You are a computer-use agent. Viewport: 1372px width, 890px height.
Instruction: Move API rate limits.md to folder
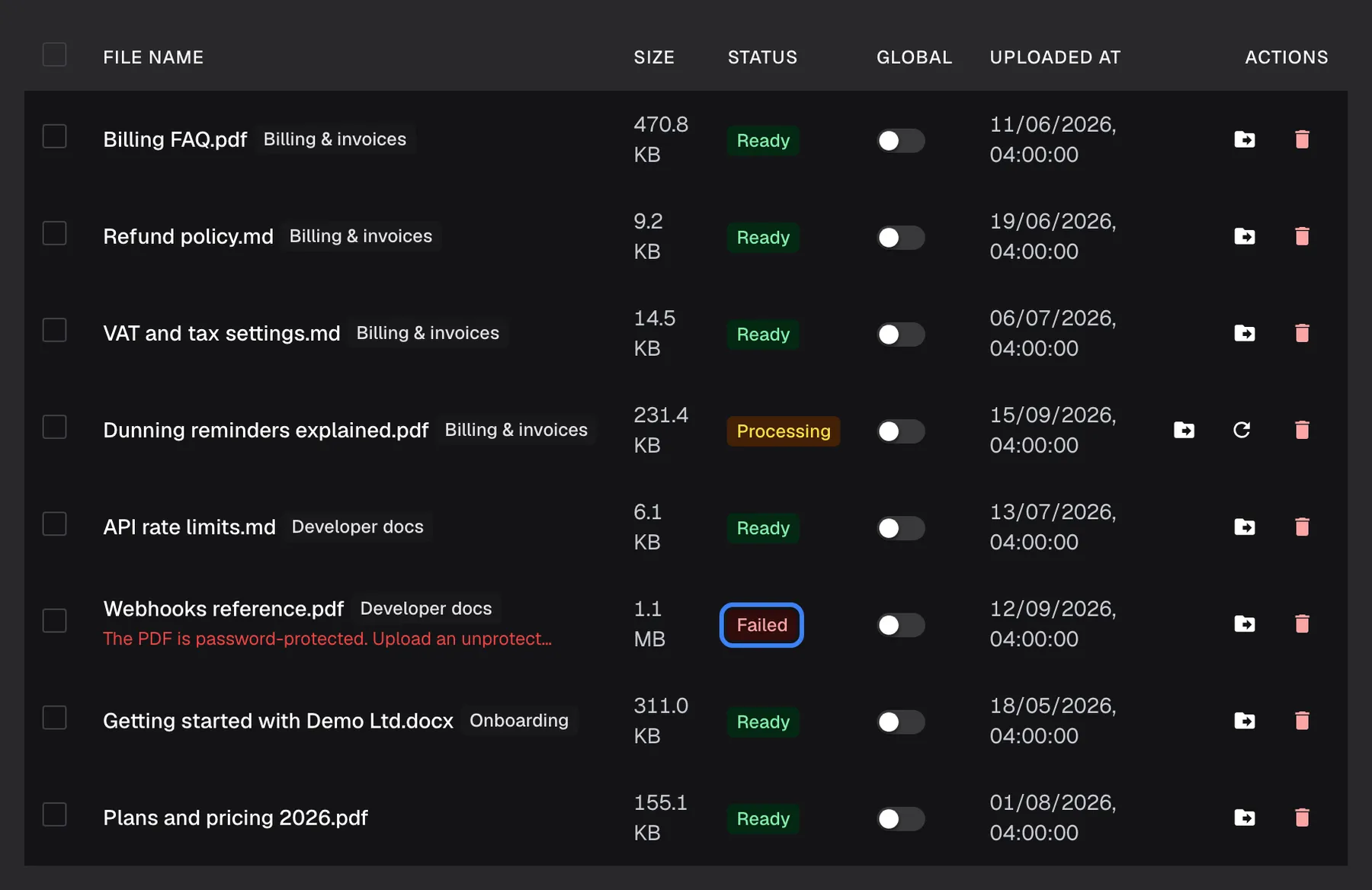pyautogui.click(x=1245, y=527)
